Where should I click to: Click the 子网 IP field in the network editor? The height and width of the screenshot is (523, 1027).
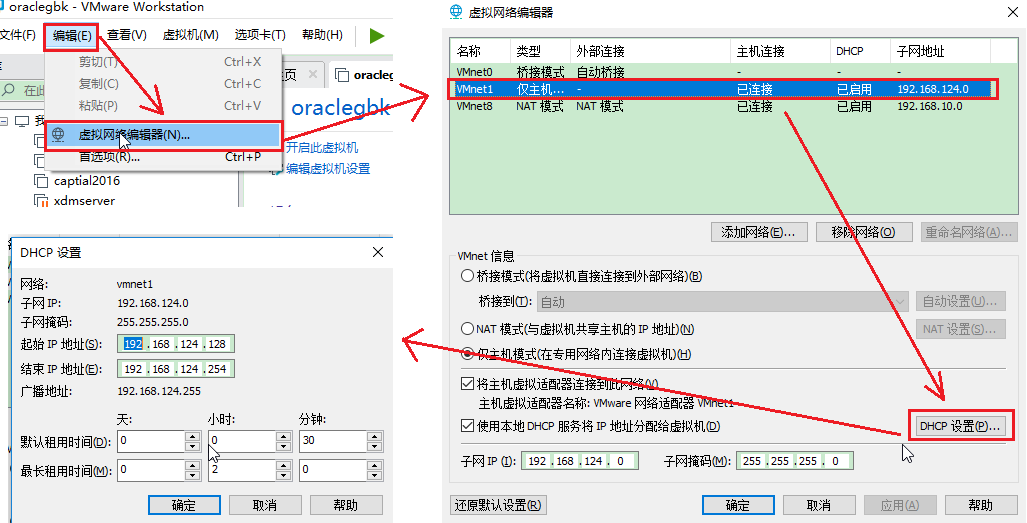(x=580, y=461)
